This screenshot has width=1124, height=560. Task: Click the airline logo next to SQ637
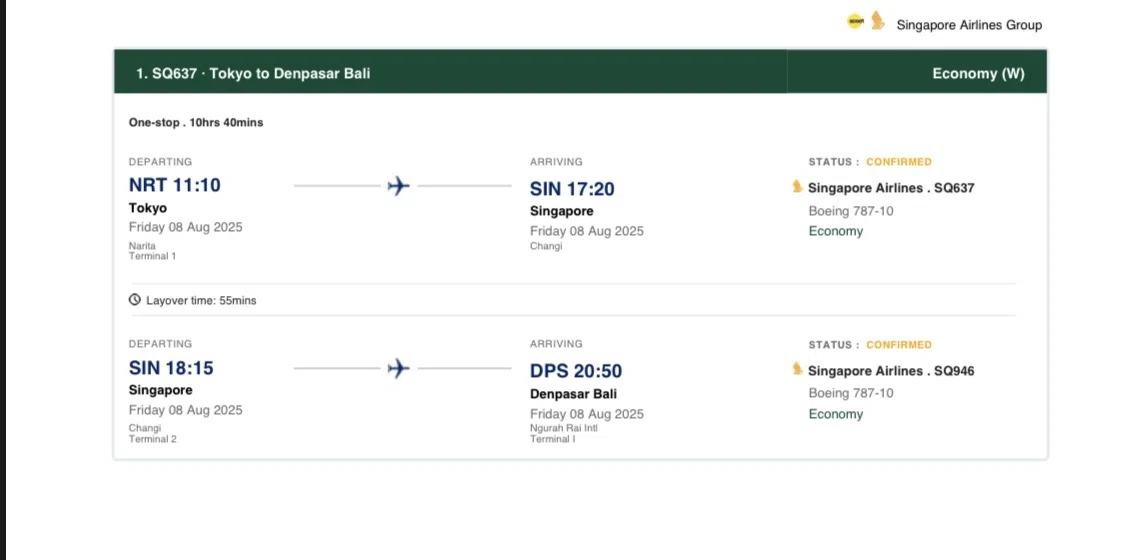797,187
